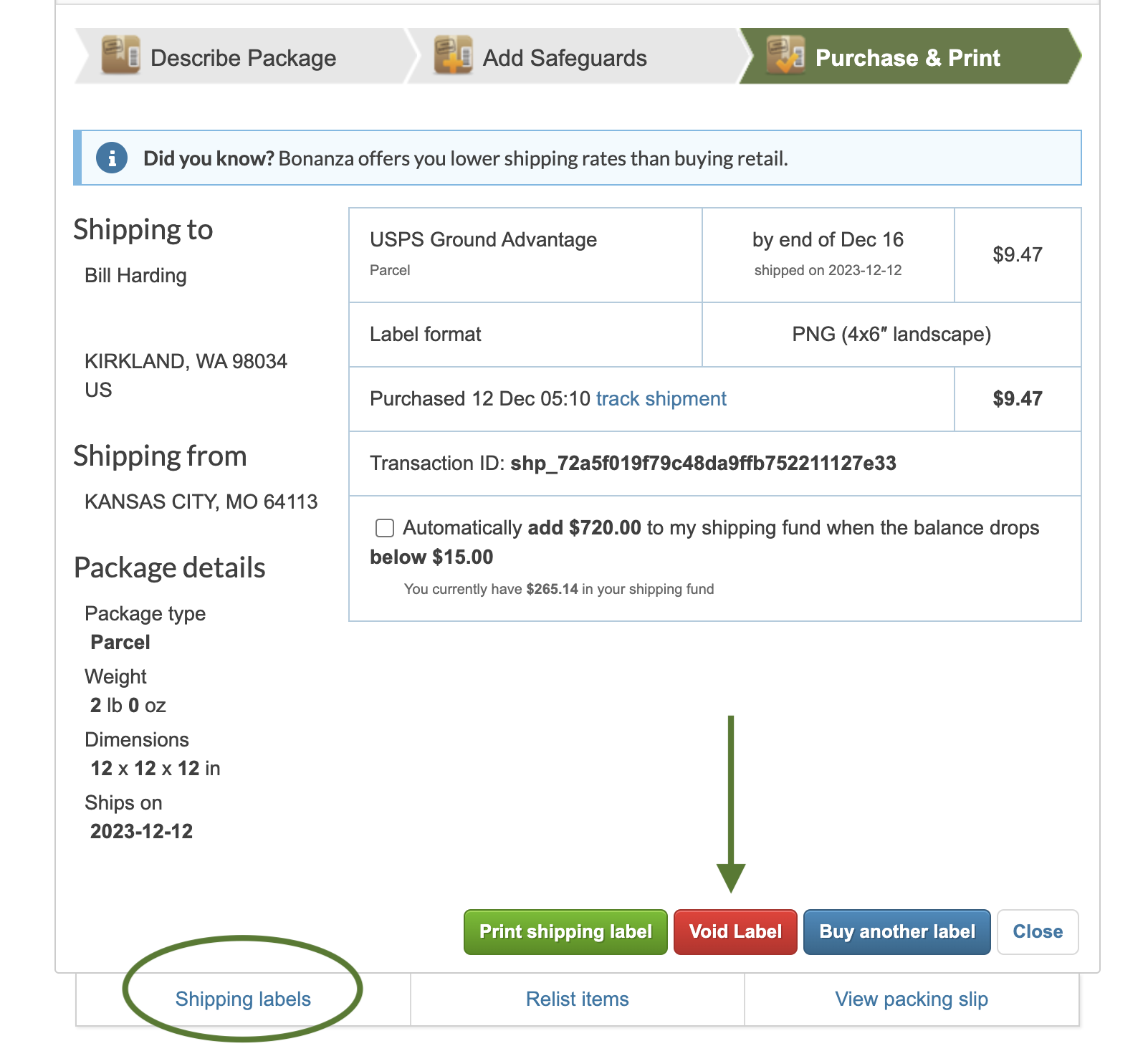Click the Shipping from heading
This screenshot has height=1046, width=1148.
pos(160,456)
